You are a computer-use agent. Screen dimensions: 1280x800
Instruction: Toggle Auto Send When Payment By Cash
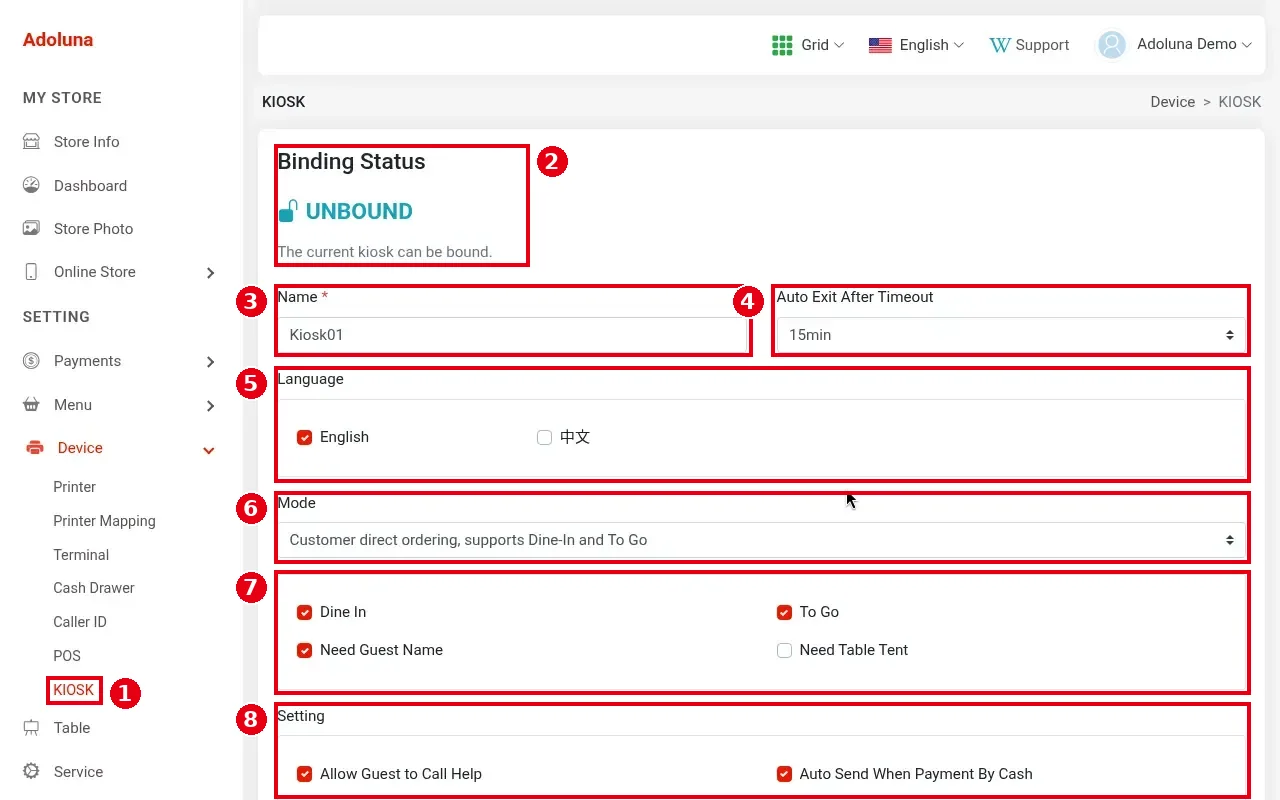[785, 774]
